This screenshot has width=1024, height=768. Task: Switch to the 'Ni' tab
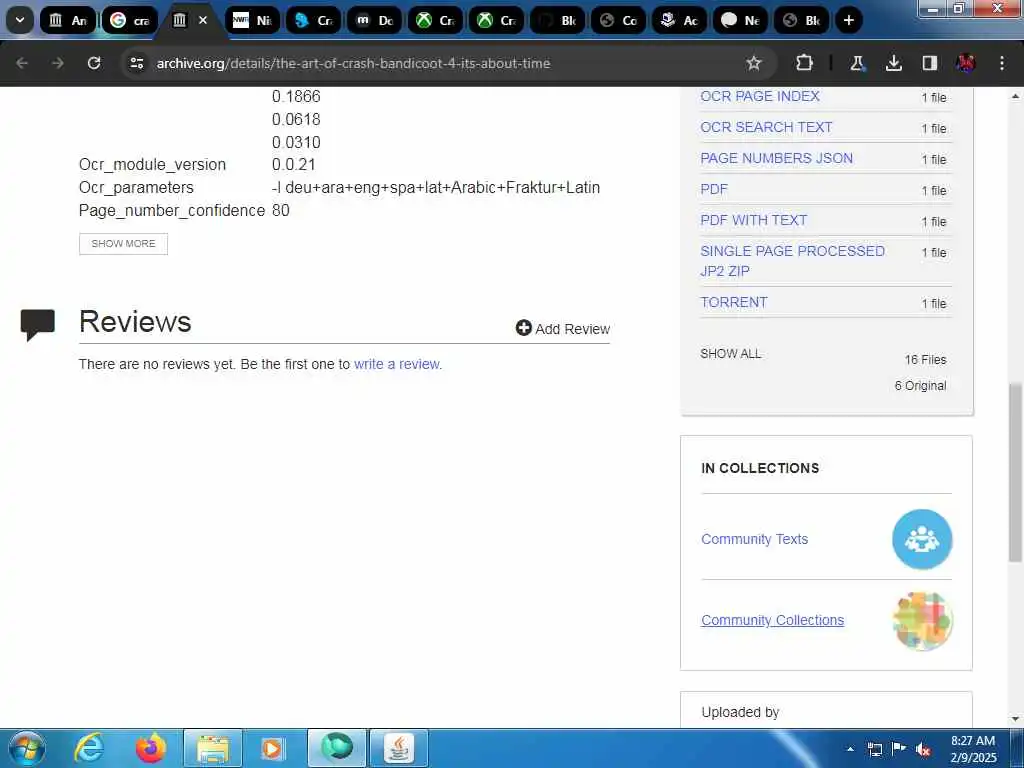click(252, 20)
